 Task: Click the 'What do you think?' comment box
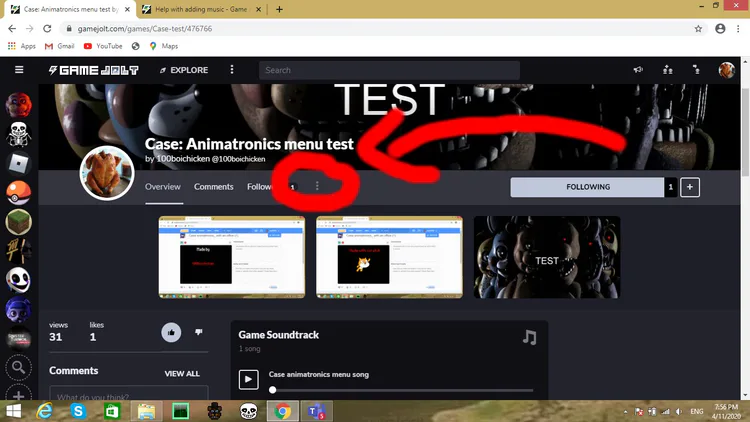click(129, 393)
